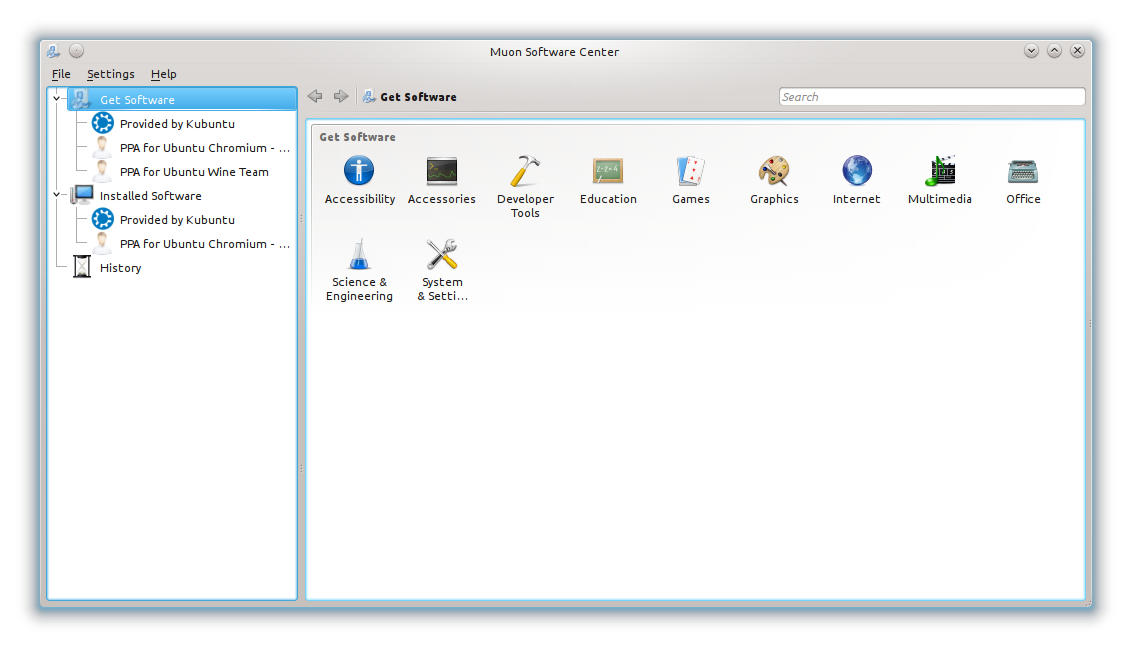Open the Games playing cards icon

pyautogui.click(x=691, y=171)
